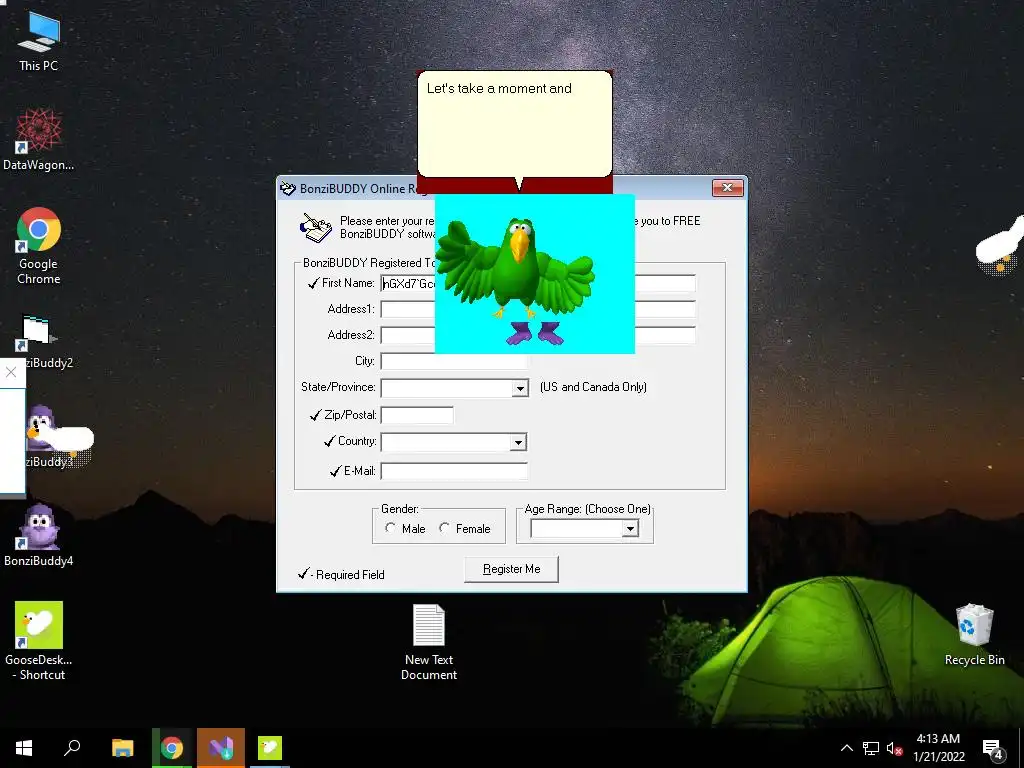Viewport: 1024px width, 768px height.
Task: Open the BonziBuddy4 desktop shortcut
Action: [39, 535]
